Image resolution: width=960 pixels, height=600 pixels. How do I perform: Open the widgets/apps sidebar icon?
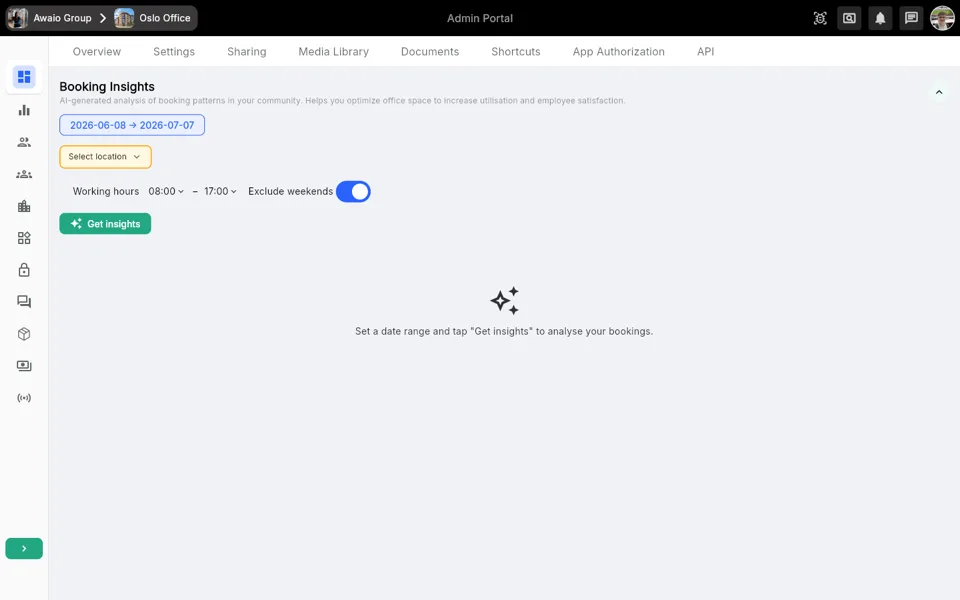[x=24, y=238]
